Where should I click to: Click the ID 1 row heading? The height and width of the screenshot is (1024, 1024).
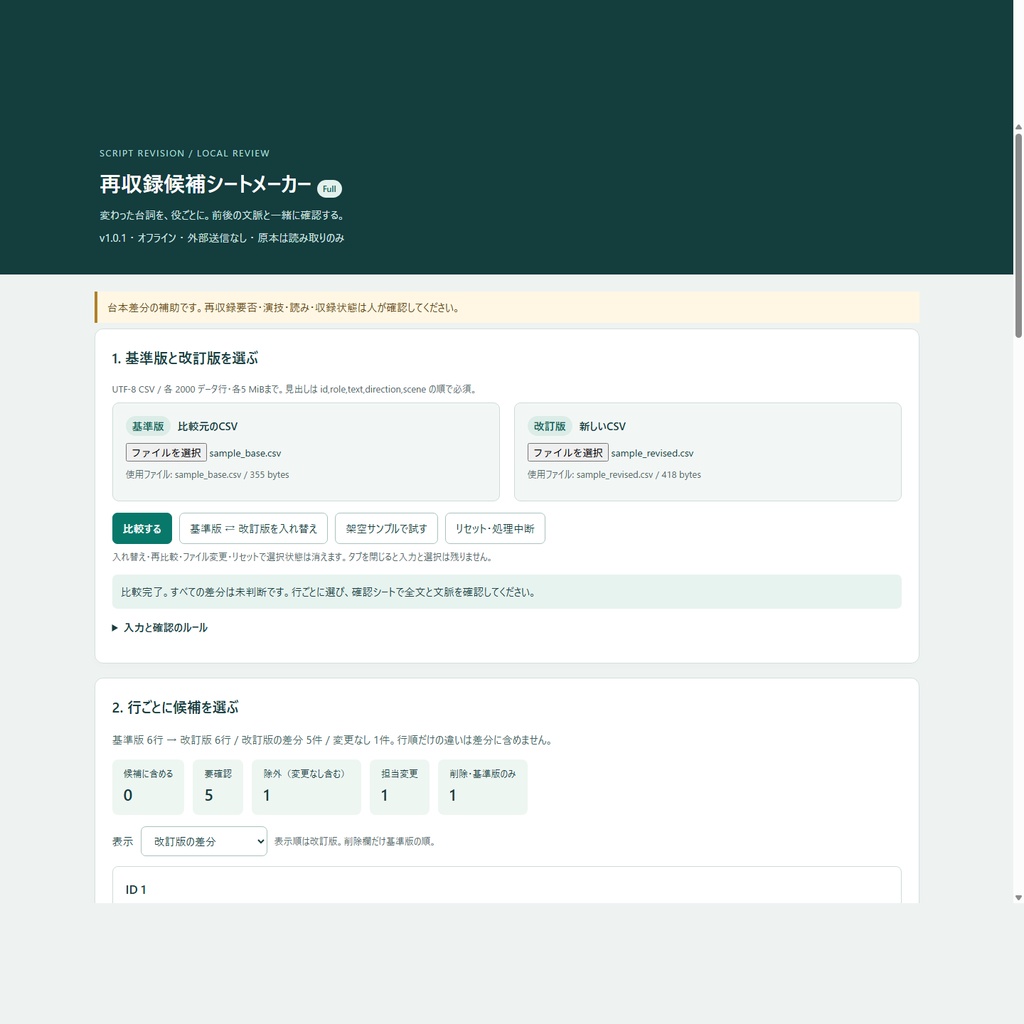tap(136, 889)
